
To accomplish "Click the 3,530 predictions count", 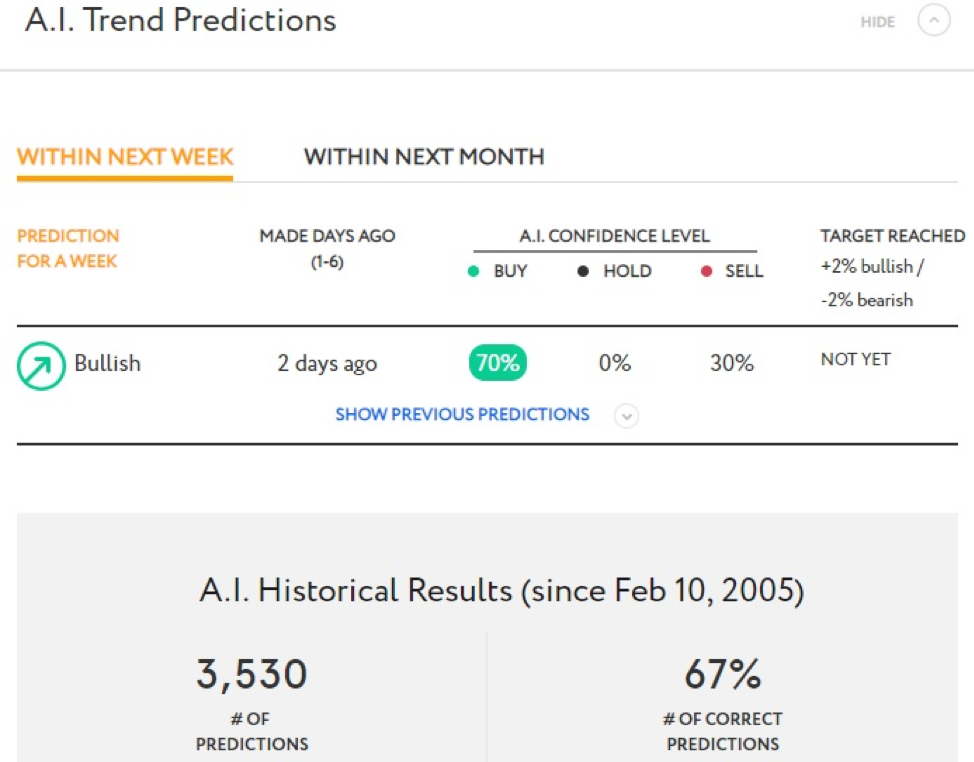I will pyautogui.click(x=252, y=675).
